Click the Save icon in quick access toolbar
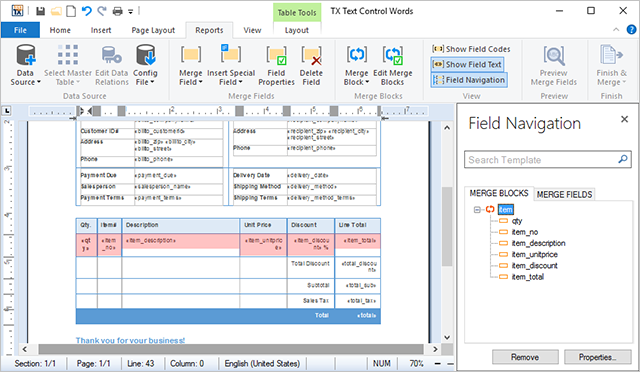The image size is (640, 372). click(40, 11)
